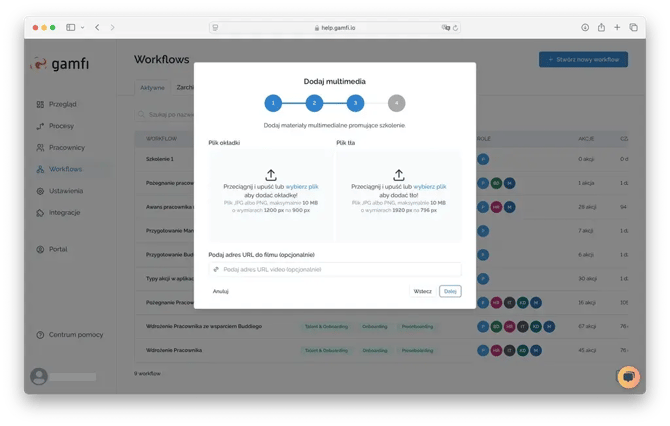Click the Plik okładki drop zone

click(x=271, y=196)
